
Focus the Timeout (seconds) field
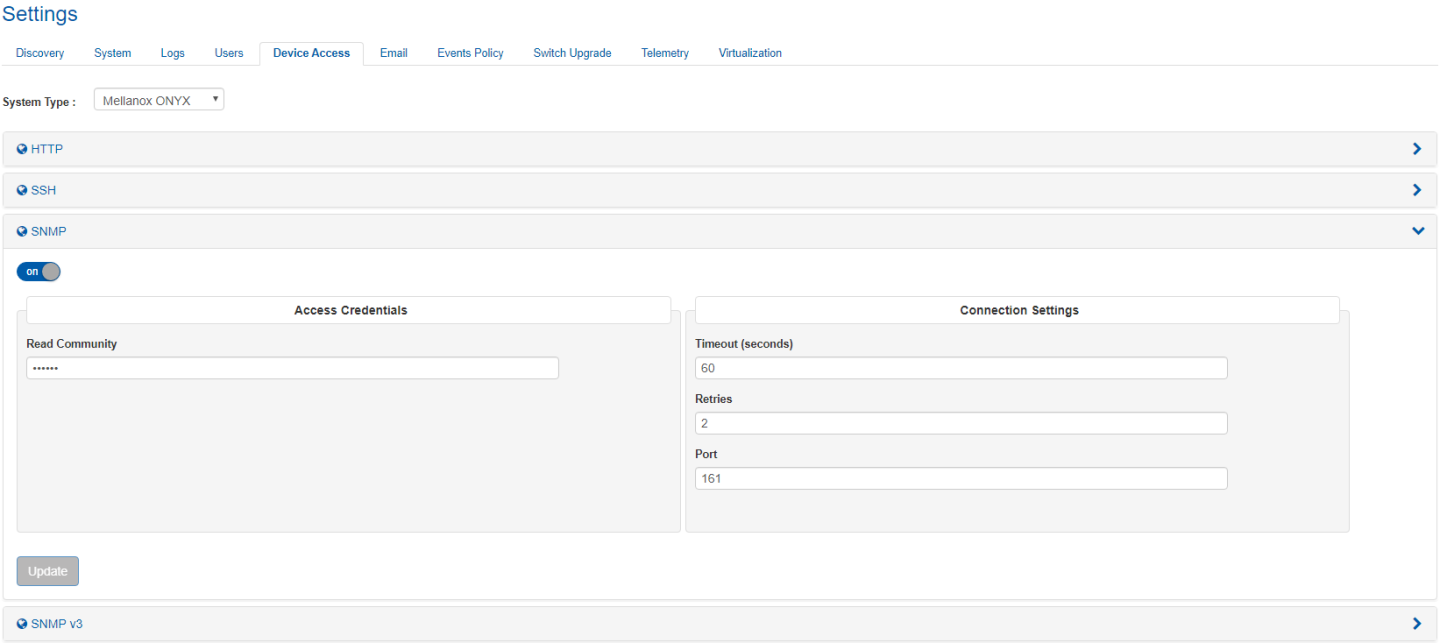(x=960, y=368)
